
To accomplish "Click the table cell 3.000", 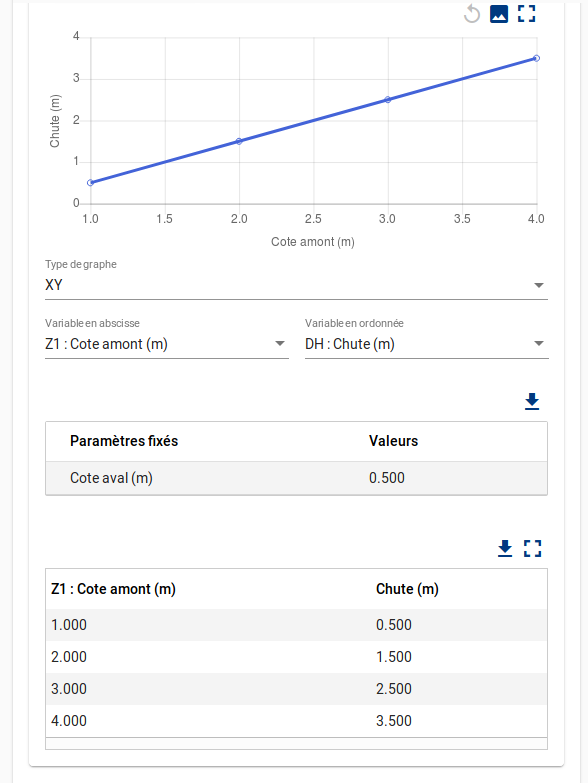I will point(69,689).
